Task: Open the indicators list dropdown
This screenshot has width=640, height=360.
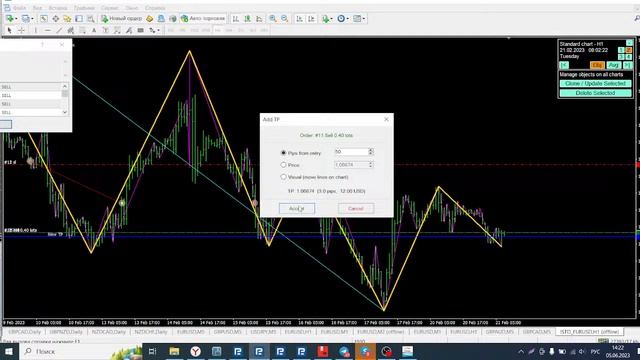Action: coord(327,18)
